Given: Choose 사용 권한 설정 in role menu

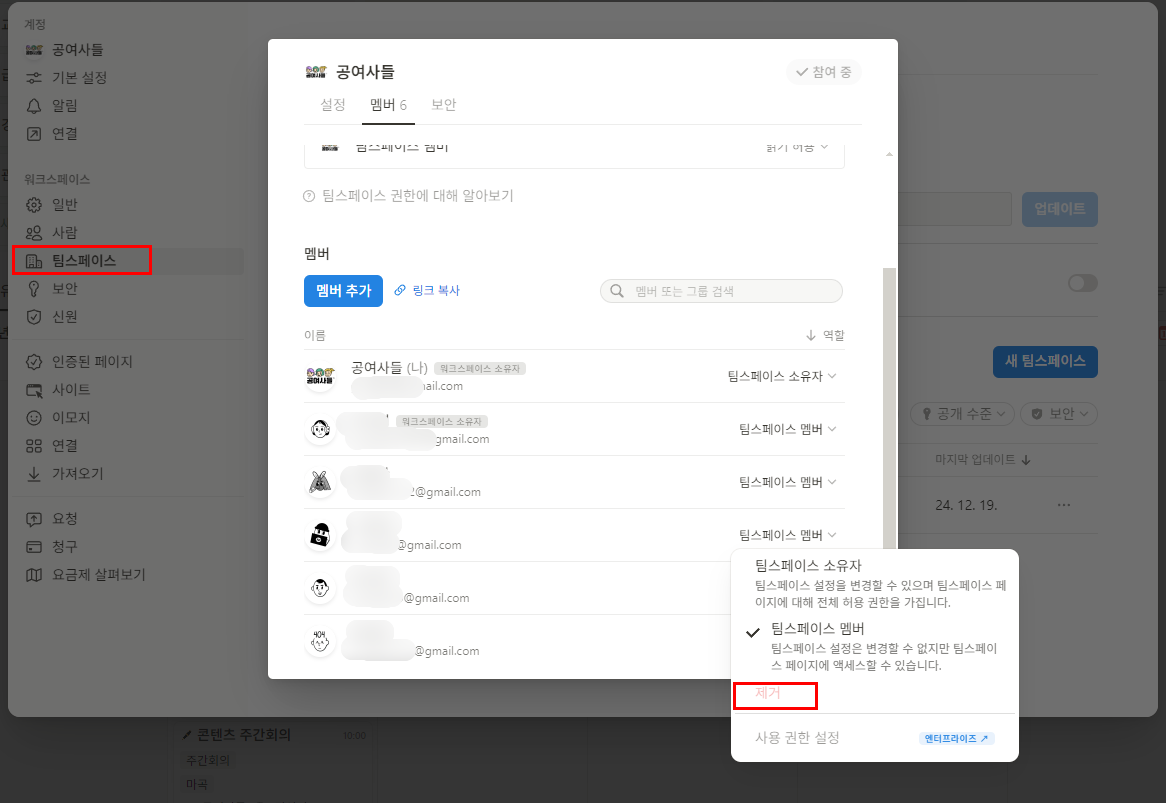Looking at the screenshot, I should pos(797,738).
